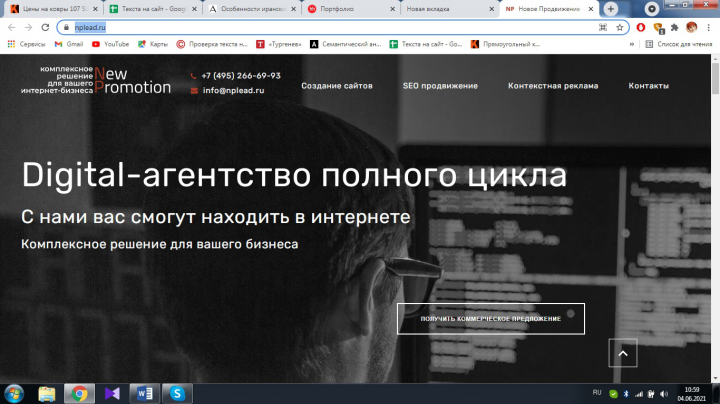Click the Bluetooth tray icon
Image resolution: width=720 pixels, height=404 pixels.
[626, 394]
